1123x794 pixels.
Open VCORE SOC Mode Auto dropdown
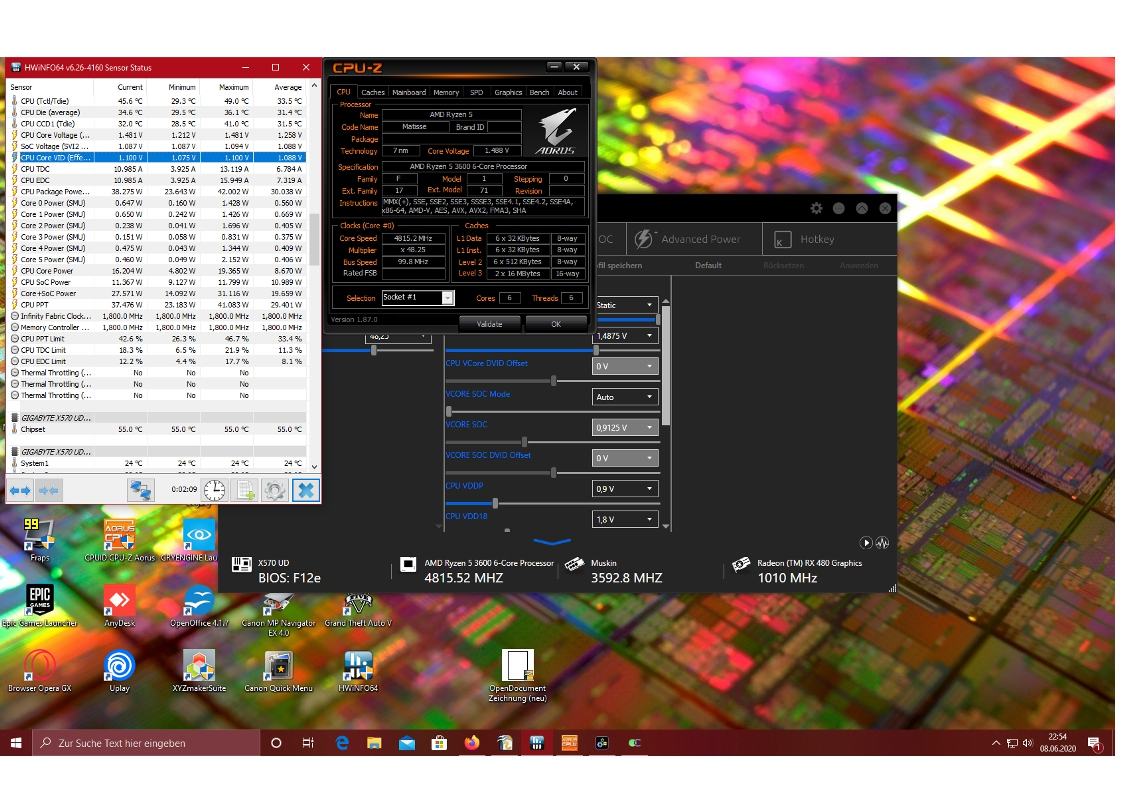click(626, 397)
